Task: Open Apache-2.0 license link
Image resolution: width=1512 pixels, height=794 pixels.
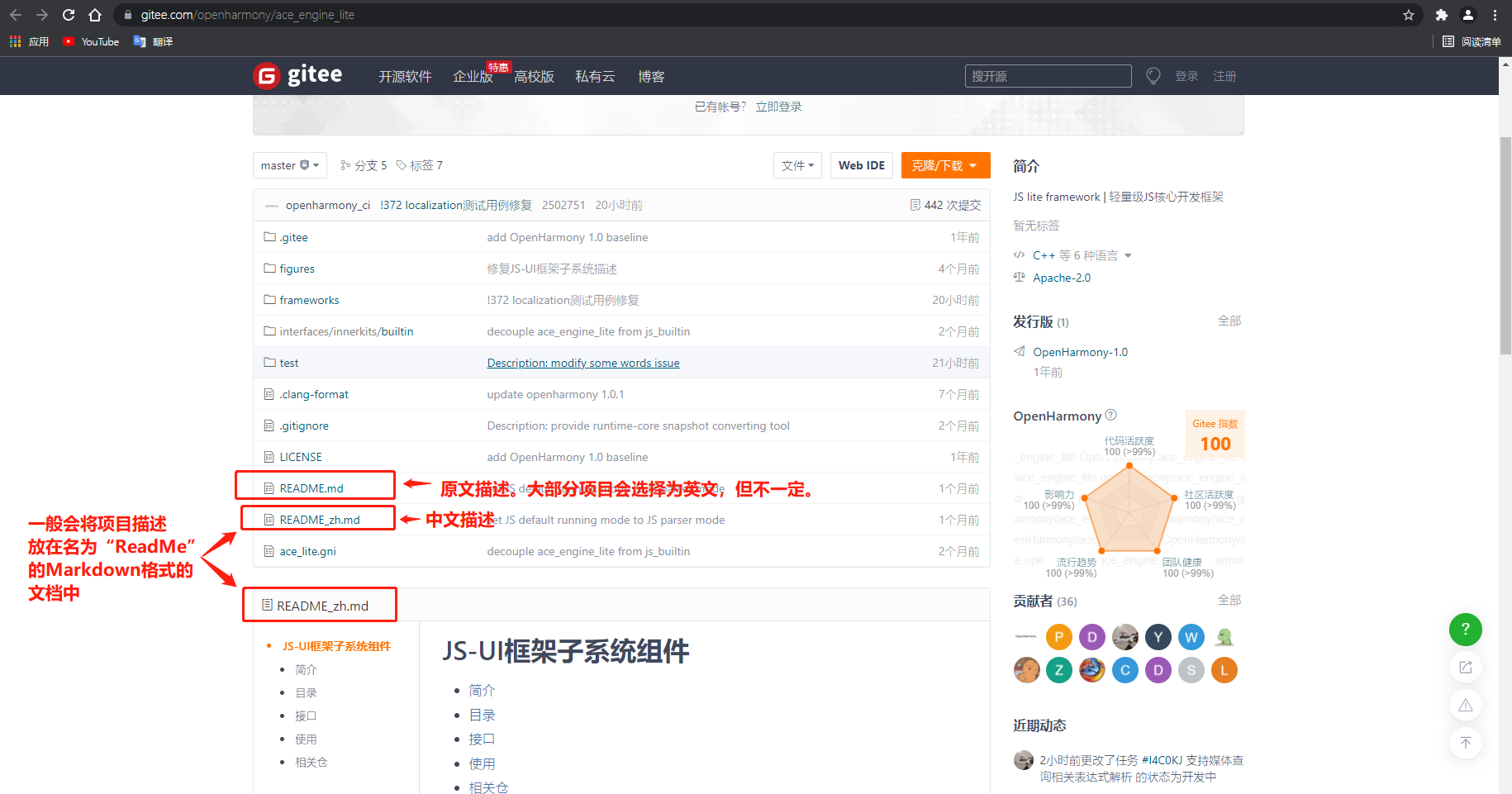Action: click(1062, 278)
